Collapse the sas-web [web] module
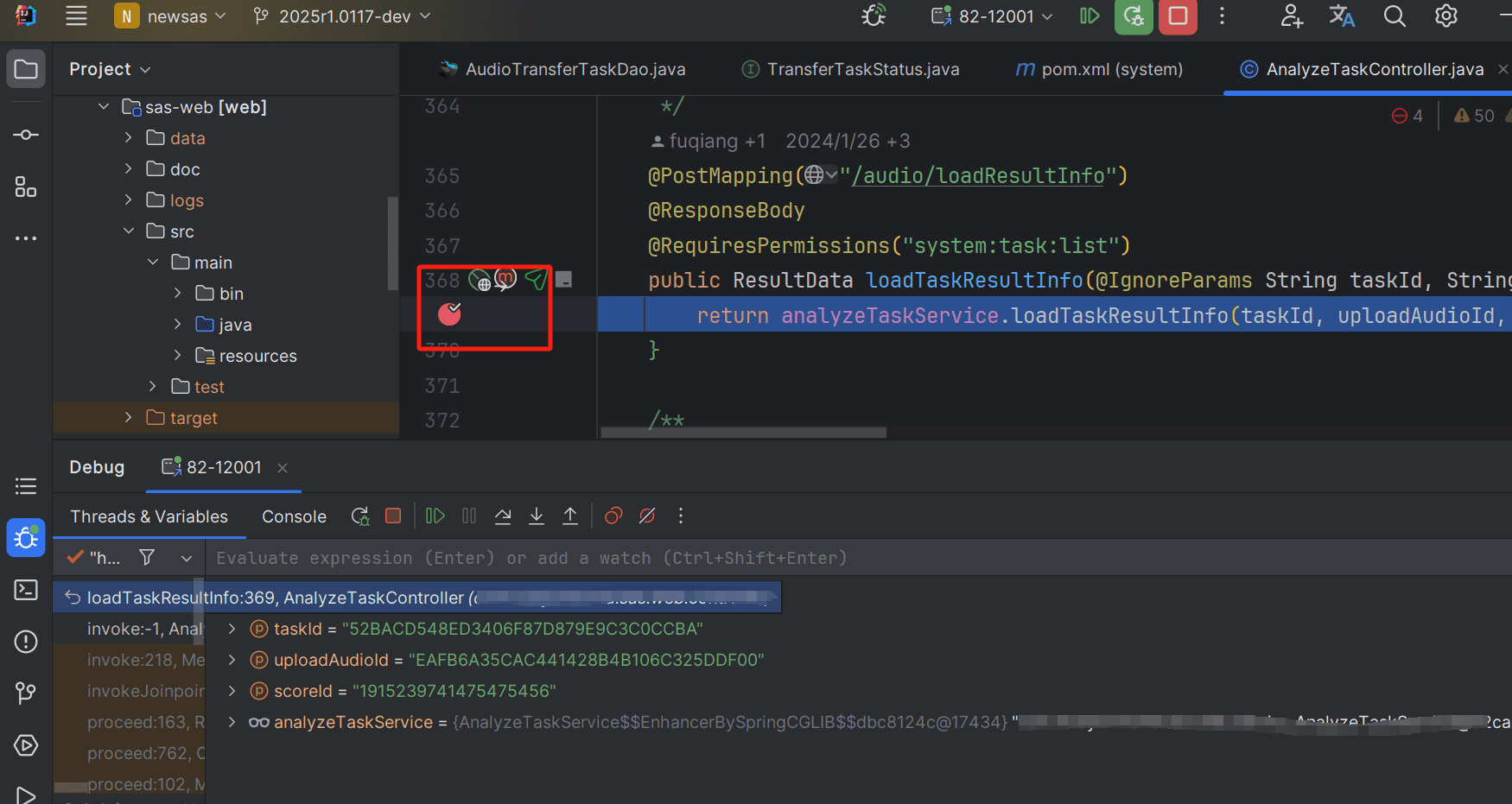1512x804 pixels. click(x=104, y=107)
